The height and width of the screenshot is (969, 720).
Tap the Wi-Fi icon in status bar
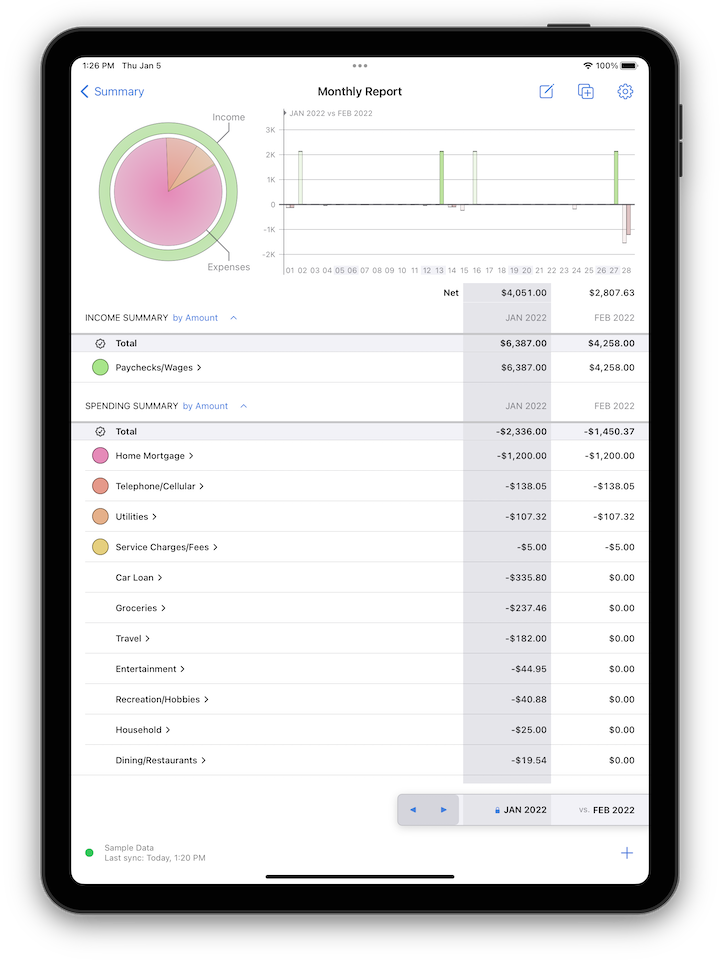588,66
